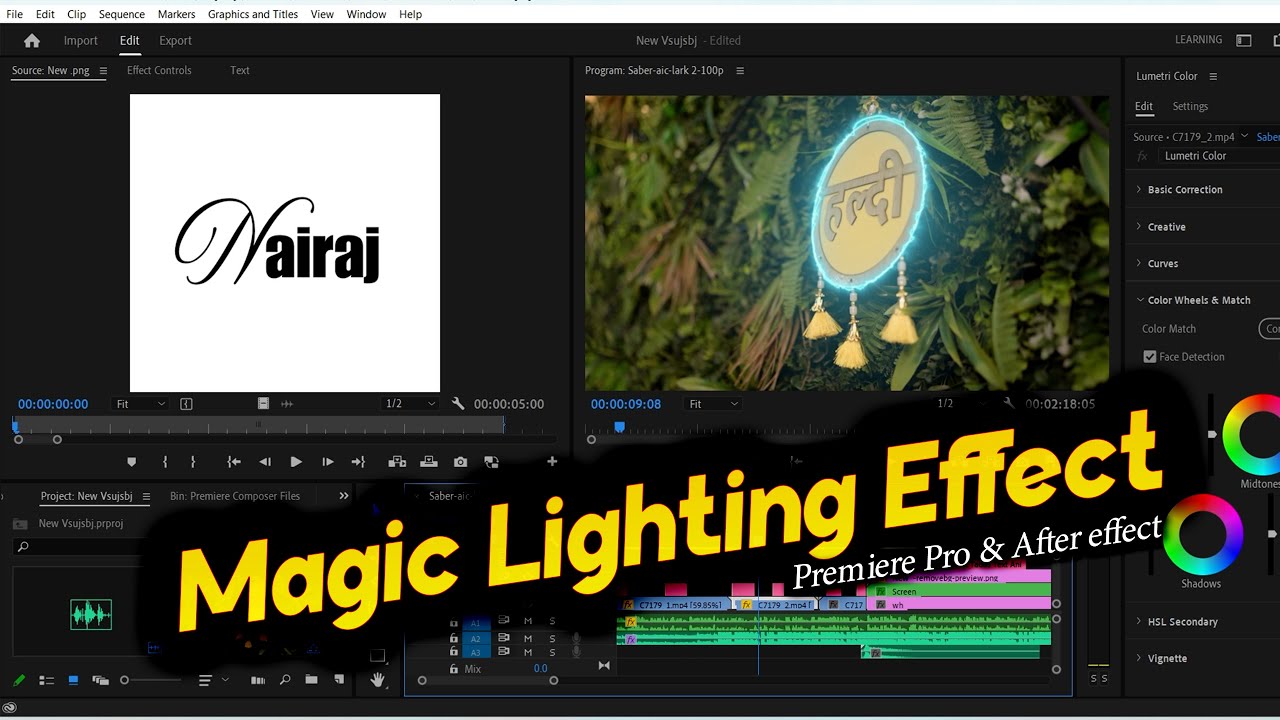Switch Project panel to List view
1280x720 pixels.
pos(46,680)
